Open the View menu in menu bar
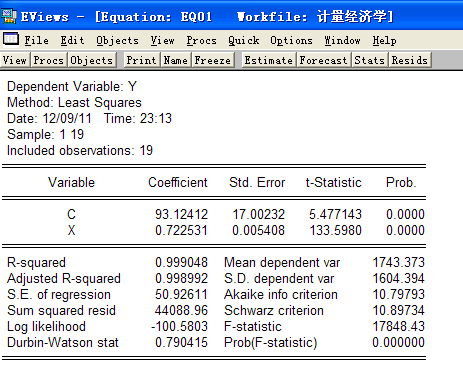 162,40
